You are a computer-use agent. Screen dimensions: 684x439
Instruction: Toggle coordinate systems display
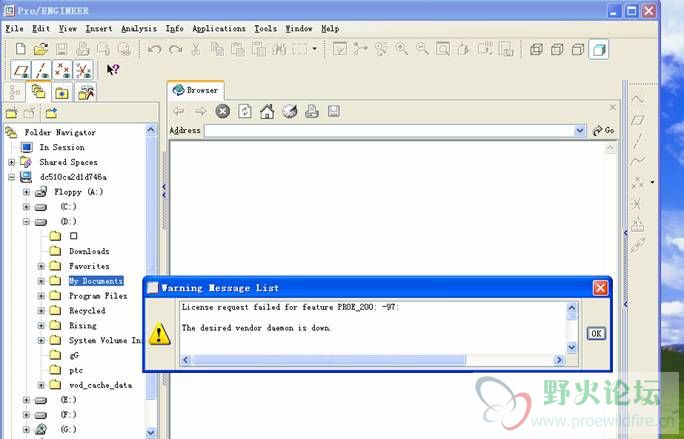83,70
